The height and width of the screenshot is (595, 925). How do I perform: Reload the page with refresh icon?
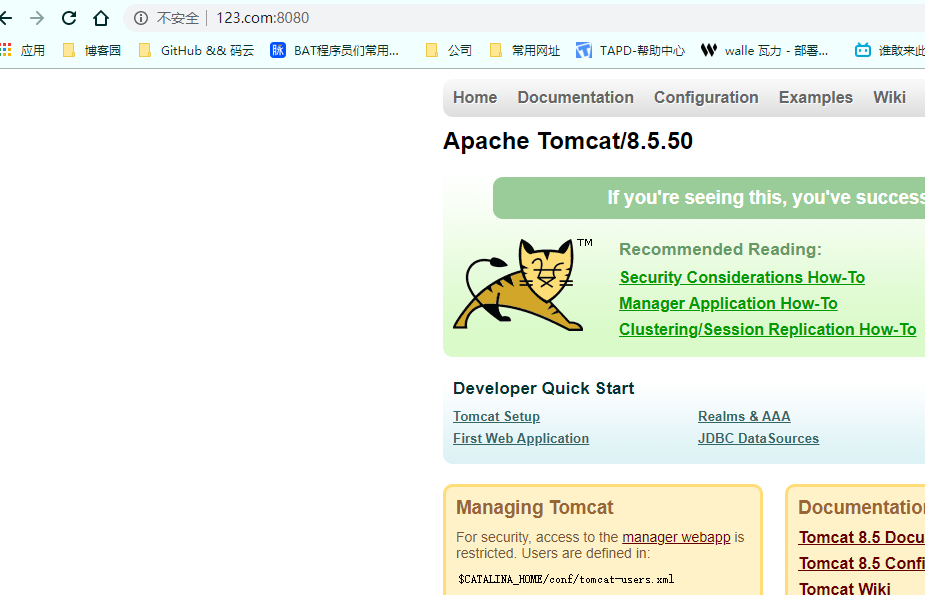(69, 18)
